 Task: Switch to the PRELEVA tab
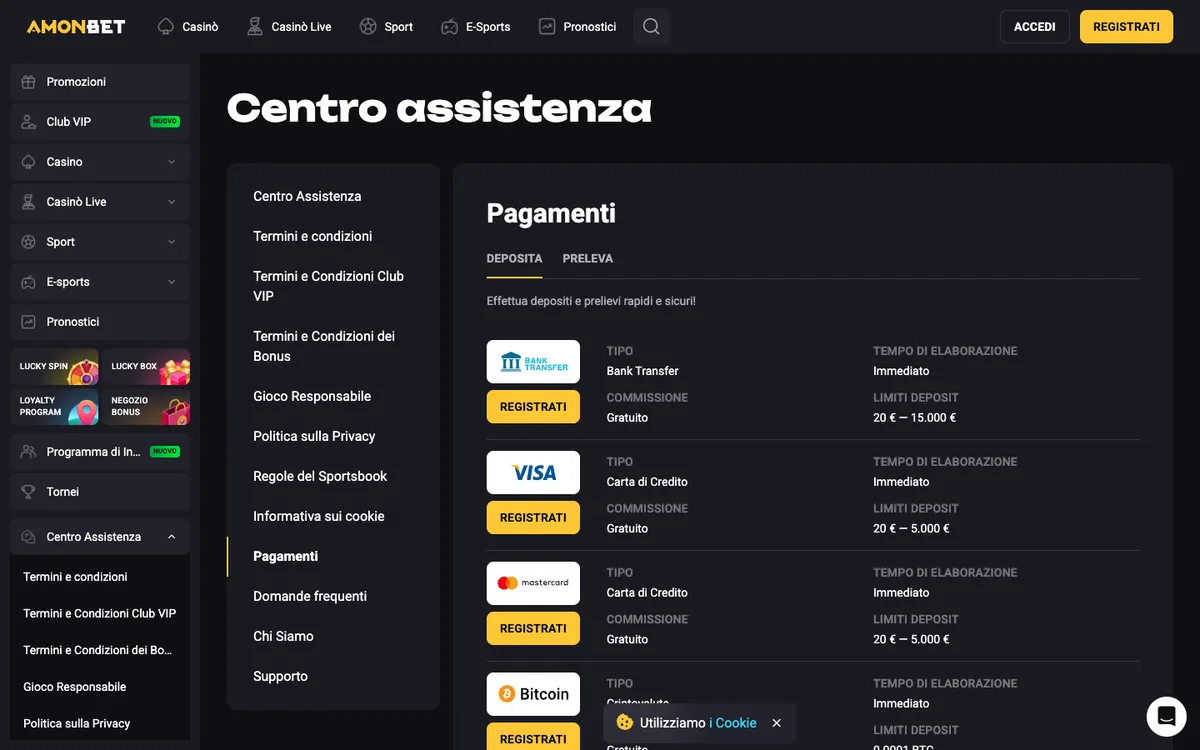pos(588,259)
